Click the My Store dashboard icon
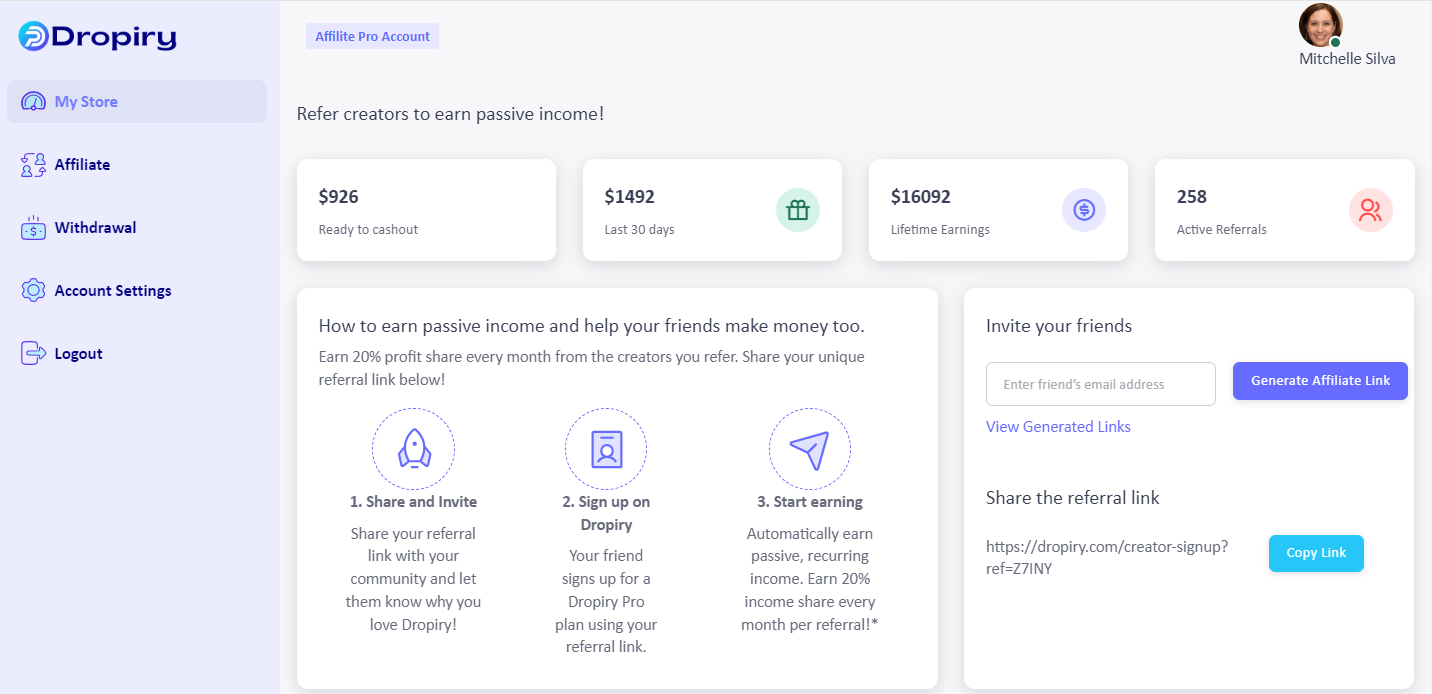Viewport: 1432px width, 694px height. point(33,102)
